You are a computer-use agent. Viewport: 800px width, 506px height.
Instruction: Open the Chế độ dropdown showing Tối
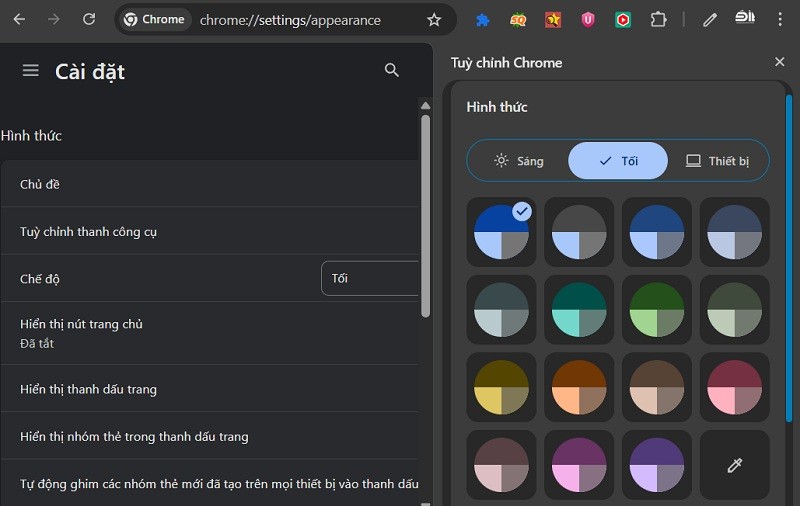(370, 279)
